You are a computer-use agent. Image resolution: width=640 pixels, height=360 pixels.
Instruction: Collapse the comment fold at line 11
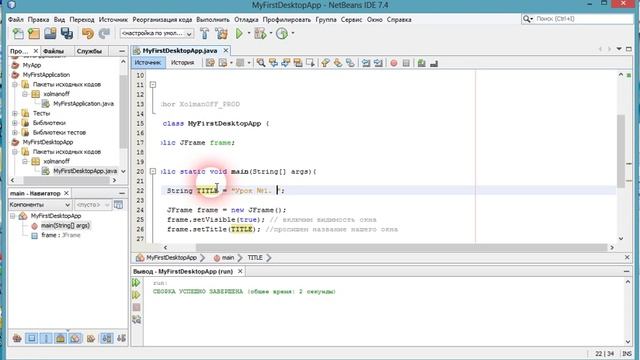tap(153, 84)
